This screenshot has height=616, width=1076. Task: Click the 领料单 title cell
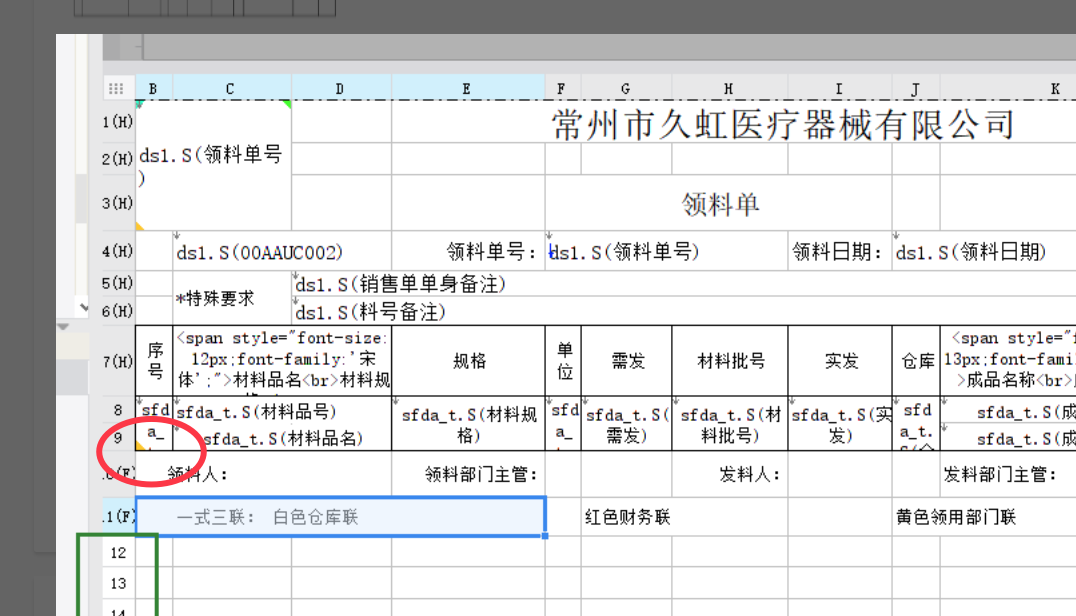pos(721,204)
